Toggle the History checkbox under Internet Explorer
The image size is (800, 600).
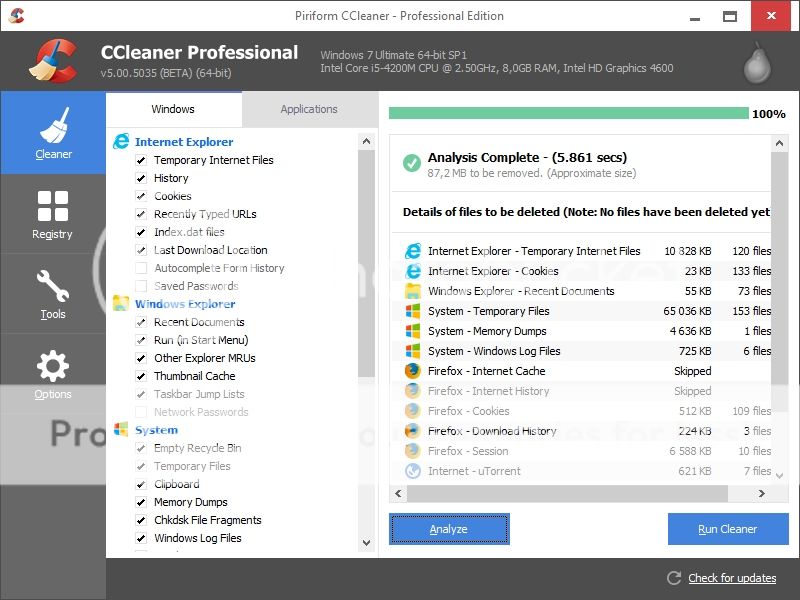(x=141, y=178)
